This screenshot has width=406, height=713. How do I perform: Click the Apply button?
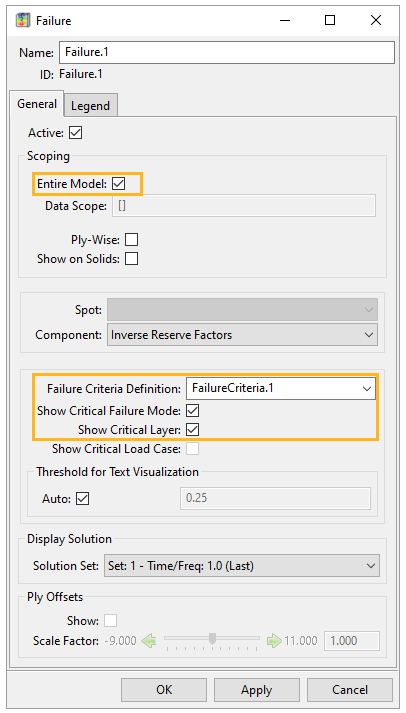[x=256, y=690]
